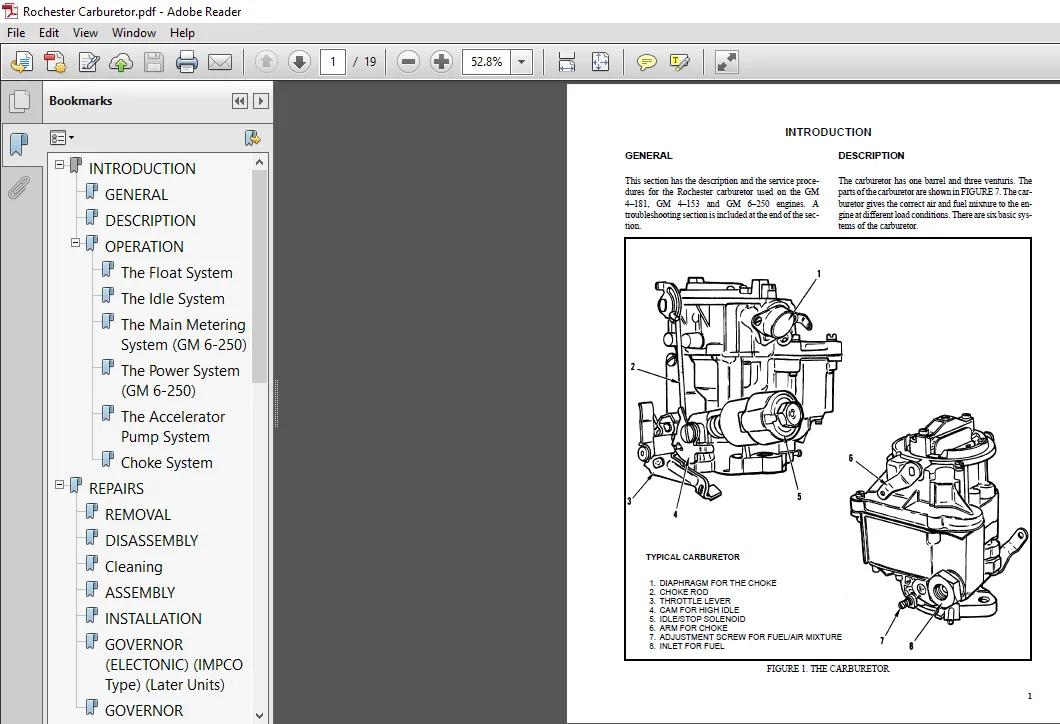This screenshot has height=724, width=1060.
Task: Open the zoom level dropdown arrow
Action: (521, 62)
